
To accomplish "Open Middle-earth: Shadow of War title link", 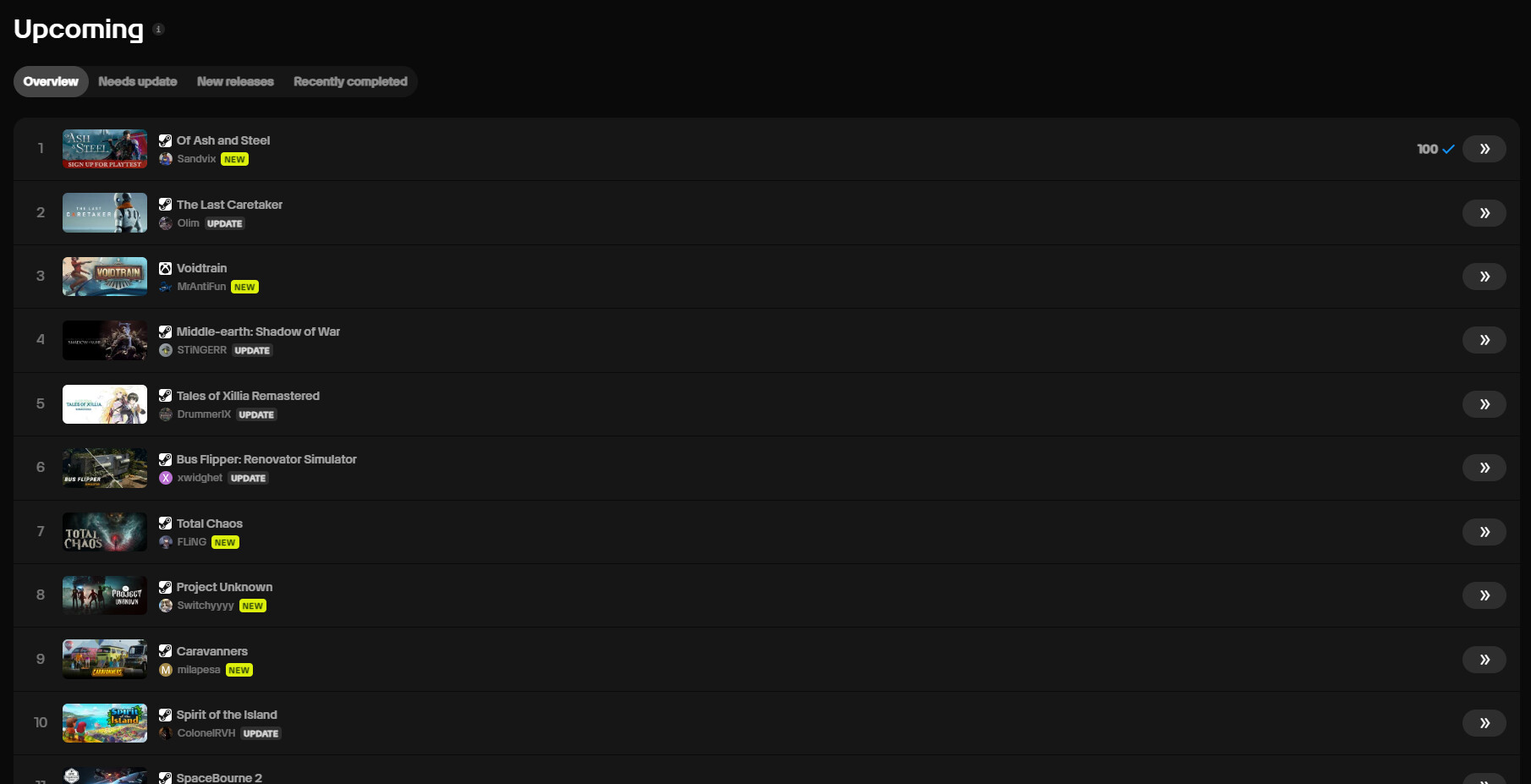I will pyautogui.click(x=258, y=332).
